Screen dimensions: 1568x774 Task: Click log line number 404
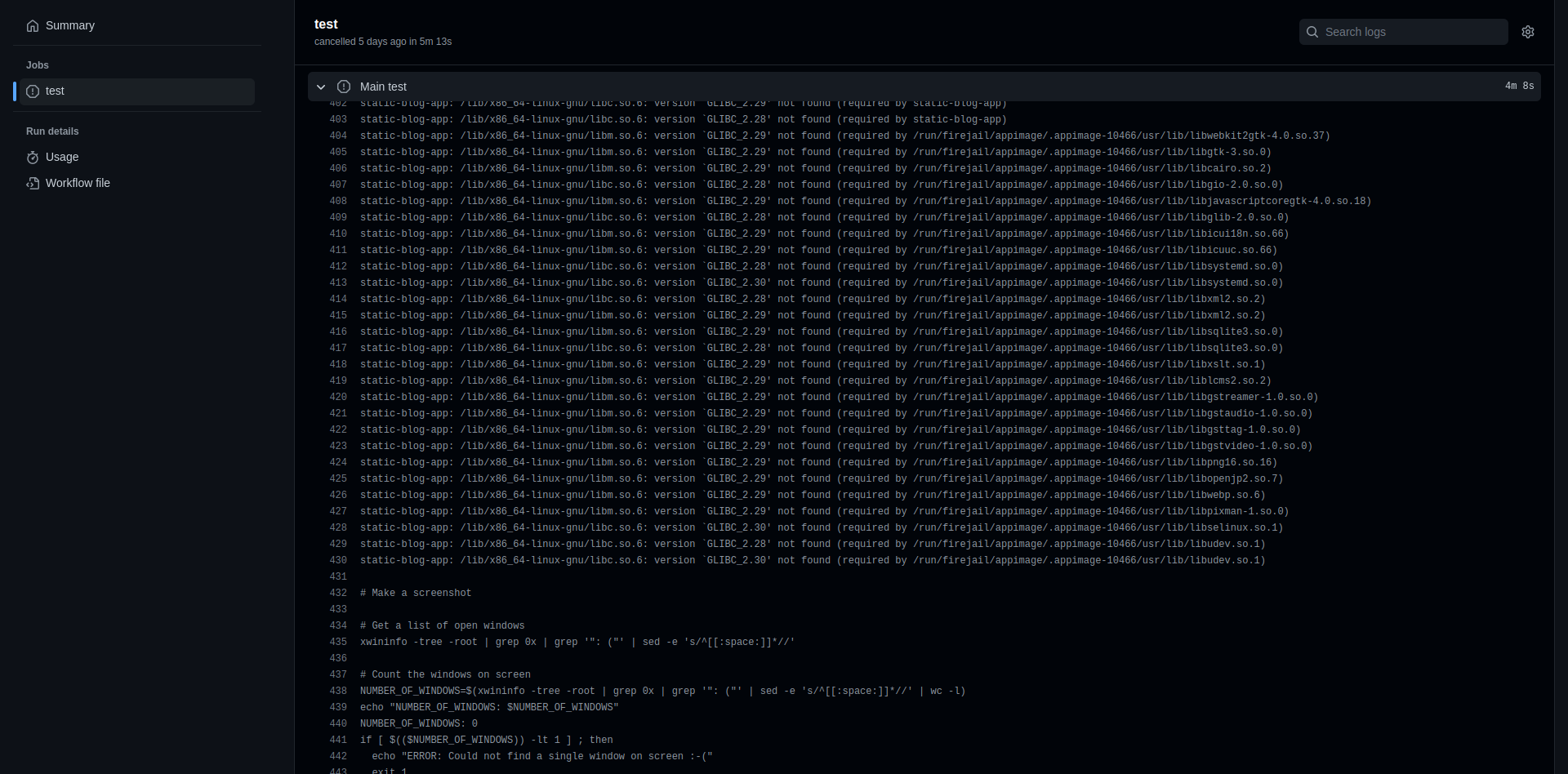pos(338,136)
